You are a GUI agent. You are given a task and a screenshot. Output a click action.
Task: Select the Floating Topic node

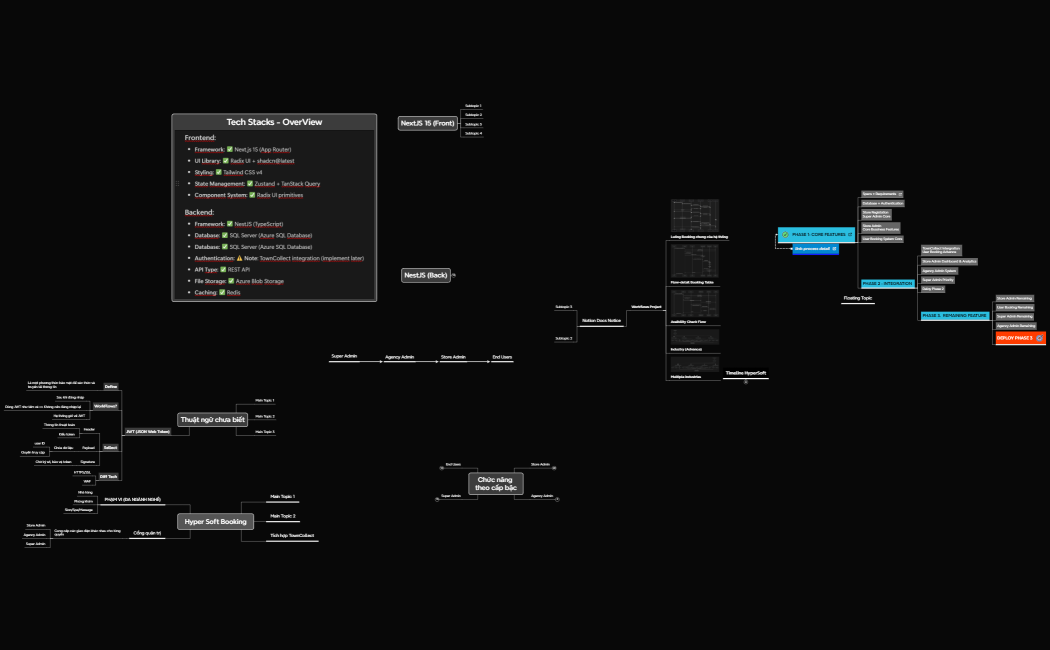click(858, 298)
